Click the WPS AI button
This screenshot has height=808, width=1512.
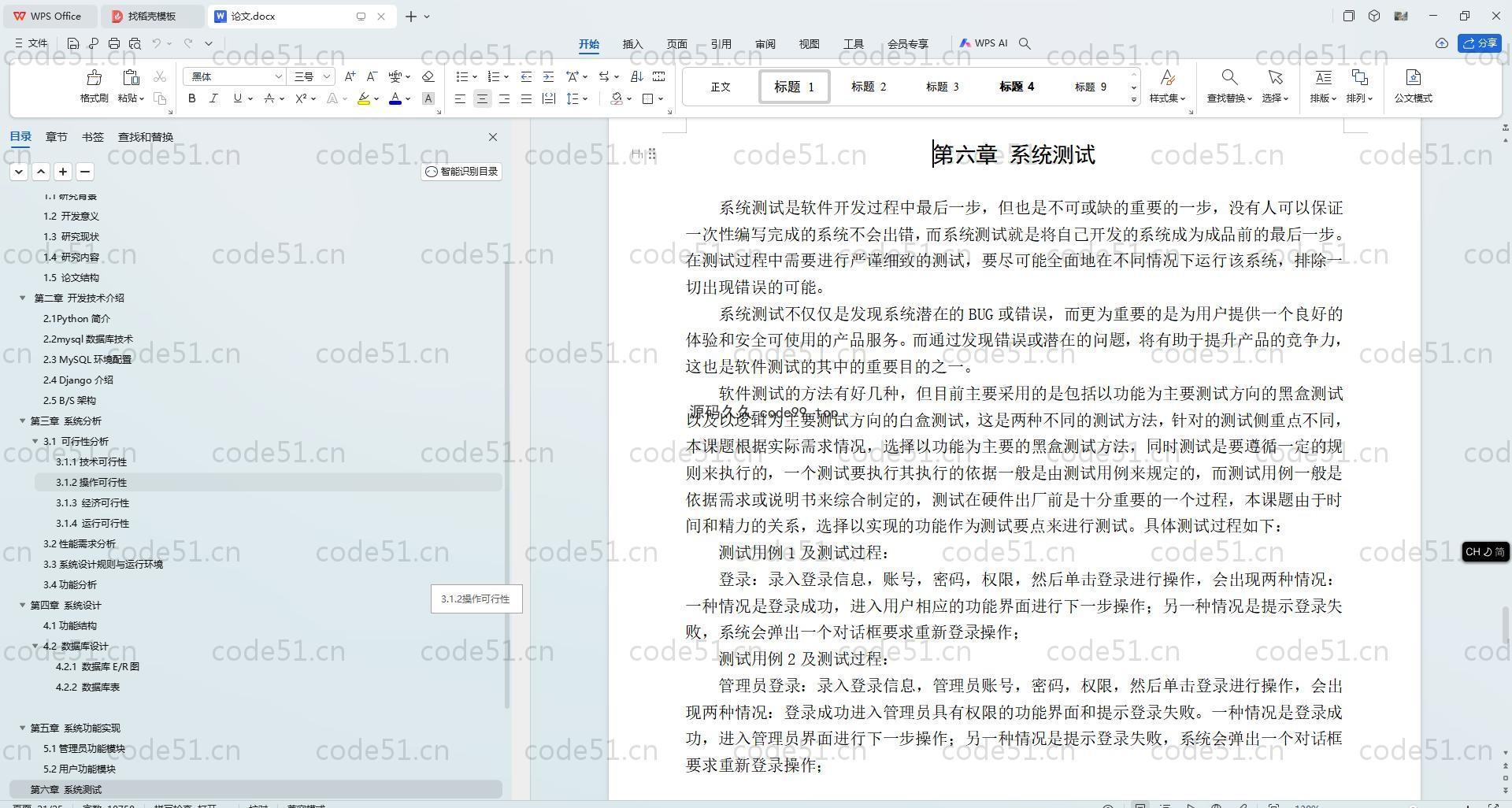pyautogui.click(x=984, y=43)
